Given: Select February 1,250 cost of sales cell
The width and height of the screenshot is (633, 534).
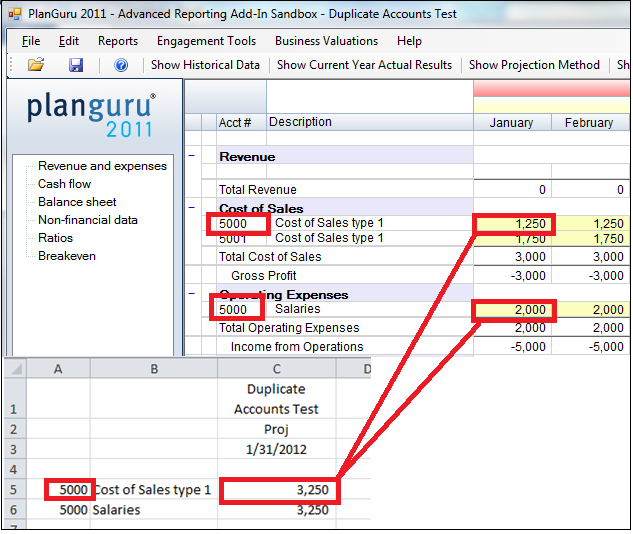Looking at the screenshot, I should coord(591,224).
